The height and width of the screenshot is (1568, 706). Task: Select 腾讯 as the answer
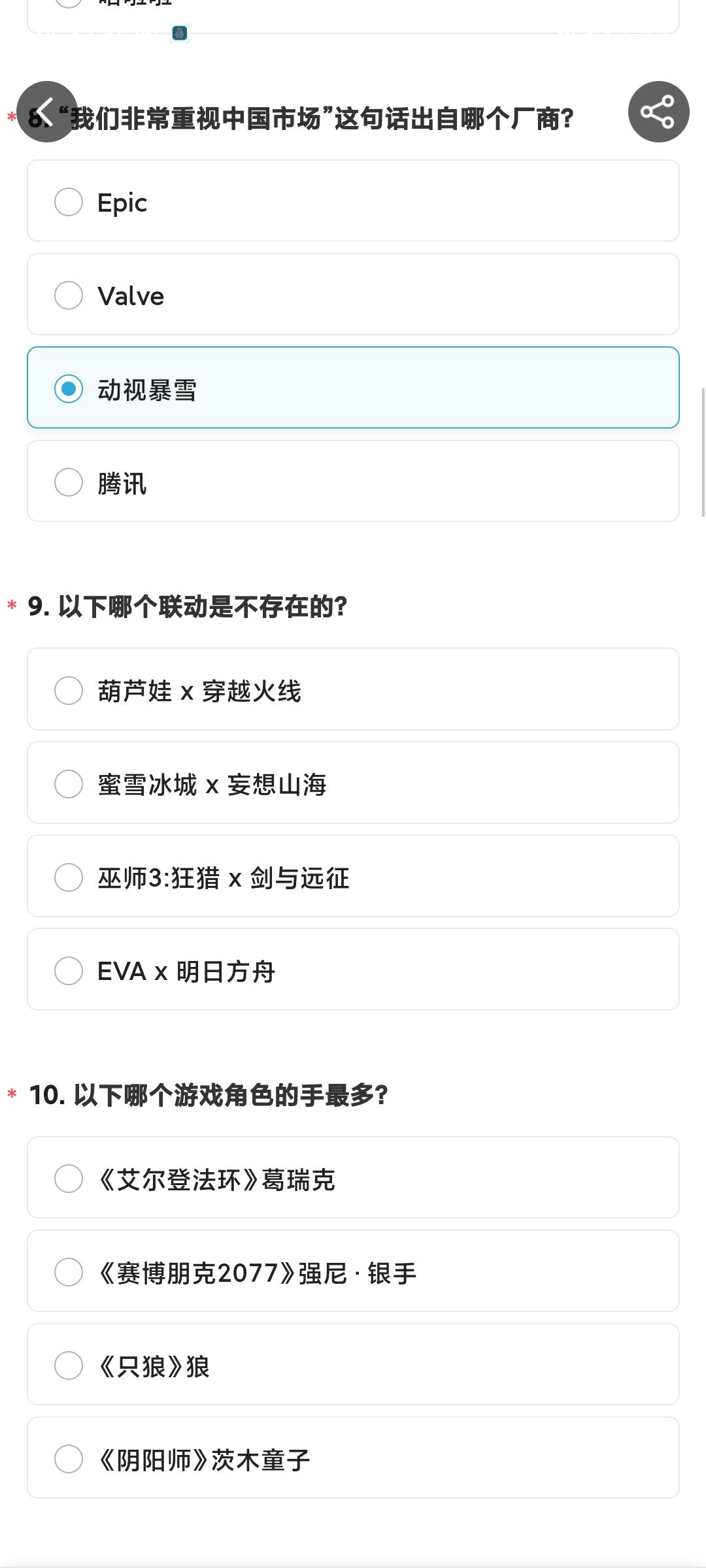pyautogui.click(x=69, y=482)
